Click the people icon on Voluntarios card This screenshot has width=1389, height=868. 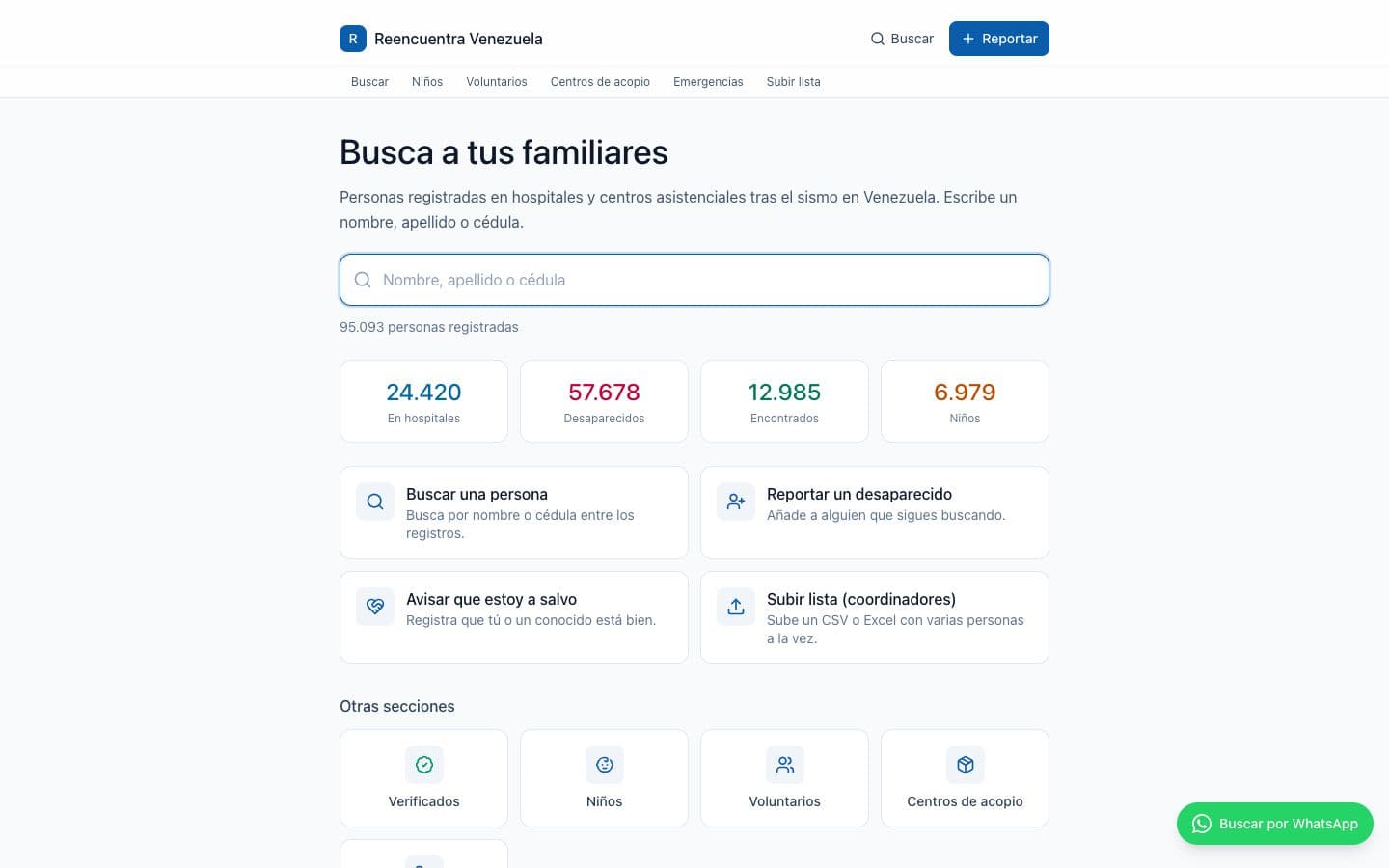click(785, 765)
